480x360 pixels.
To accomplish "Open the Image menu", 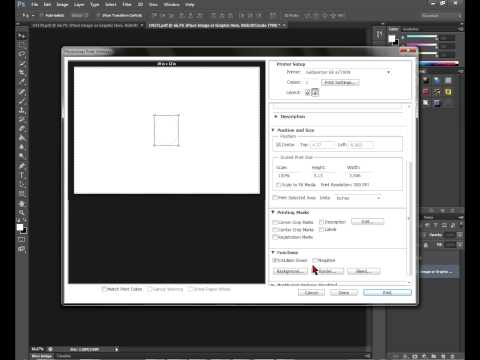I will click(62, 5).
